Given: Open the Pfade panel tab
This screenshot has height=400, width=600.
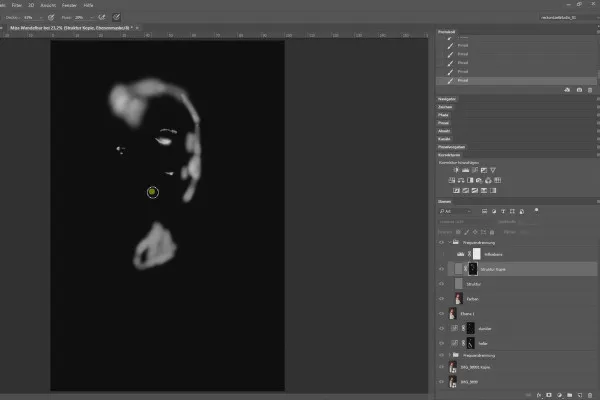Looking at the screenshot, I should 443,115.
